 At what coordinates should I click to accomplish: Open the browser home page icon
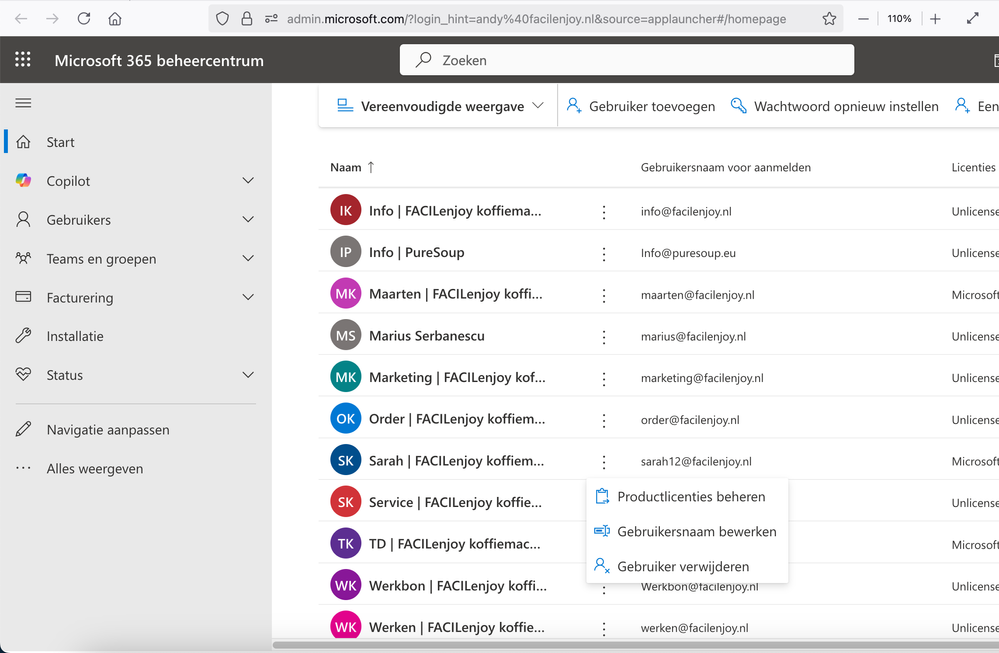click(115, 19)
